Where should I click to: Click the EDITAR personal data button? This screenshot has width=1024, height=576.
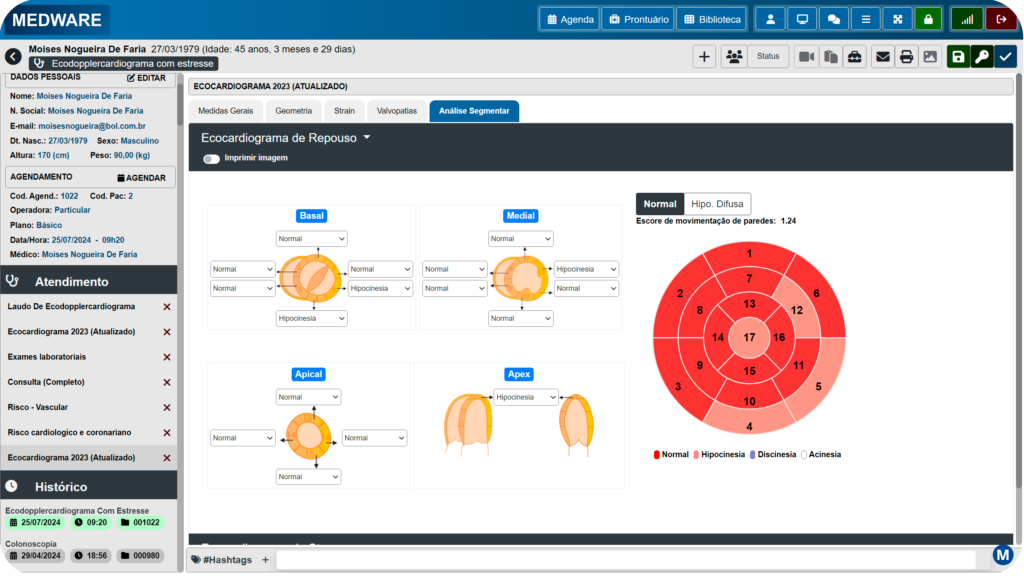pos(146,78)
